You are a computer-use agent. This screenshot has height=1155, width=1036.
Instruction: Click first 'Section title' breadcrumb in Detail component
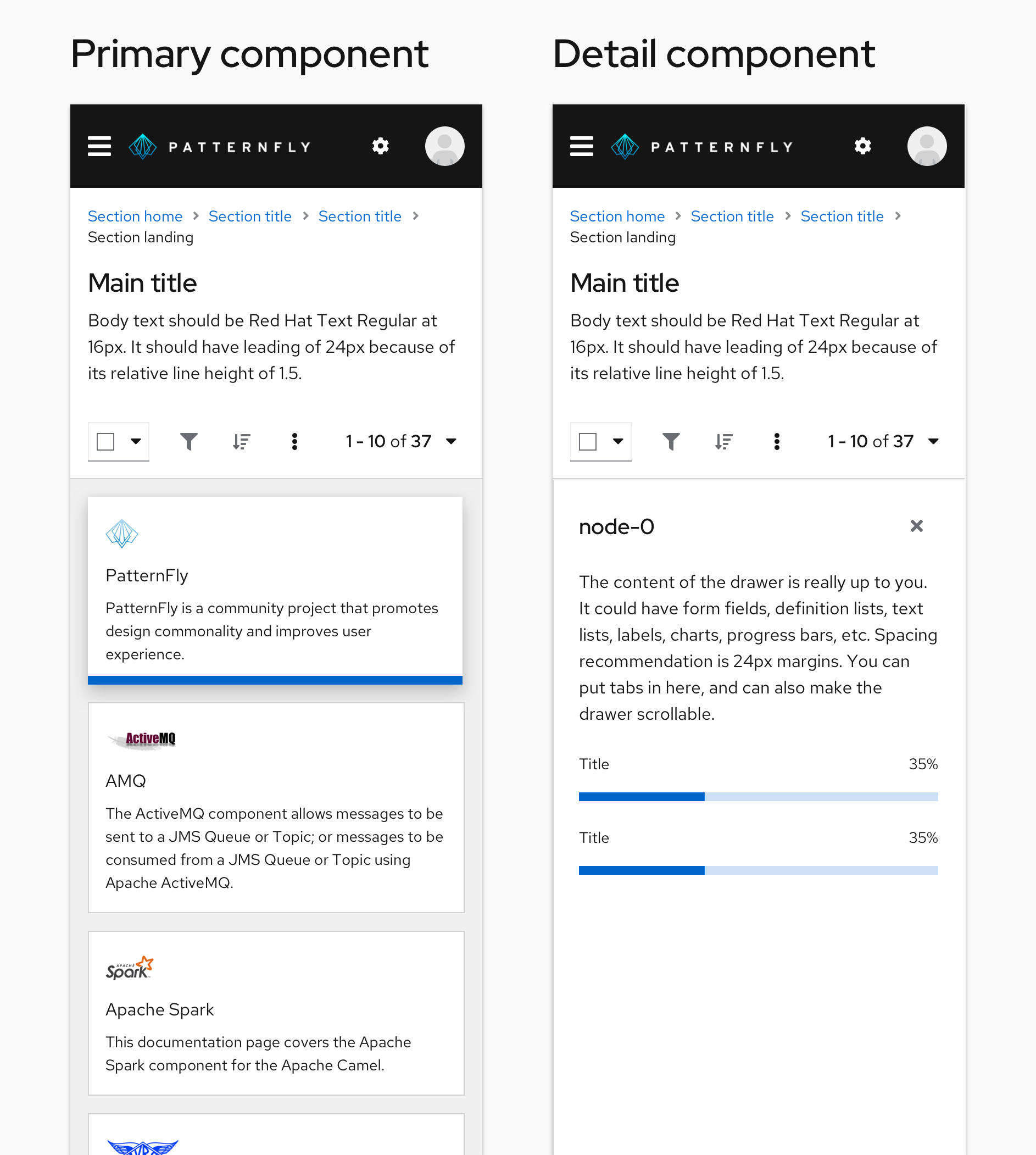(732, 216)
